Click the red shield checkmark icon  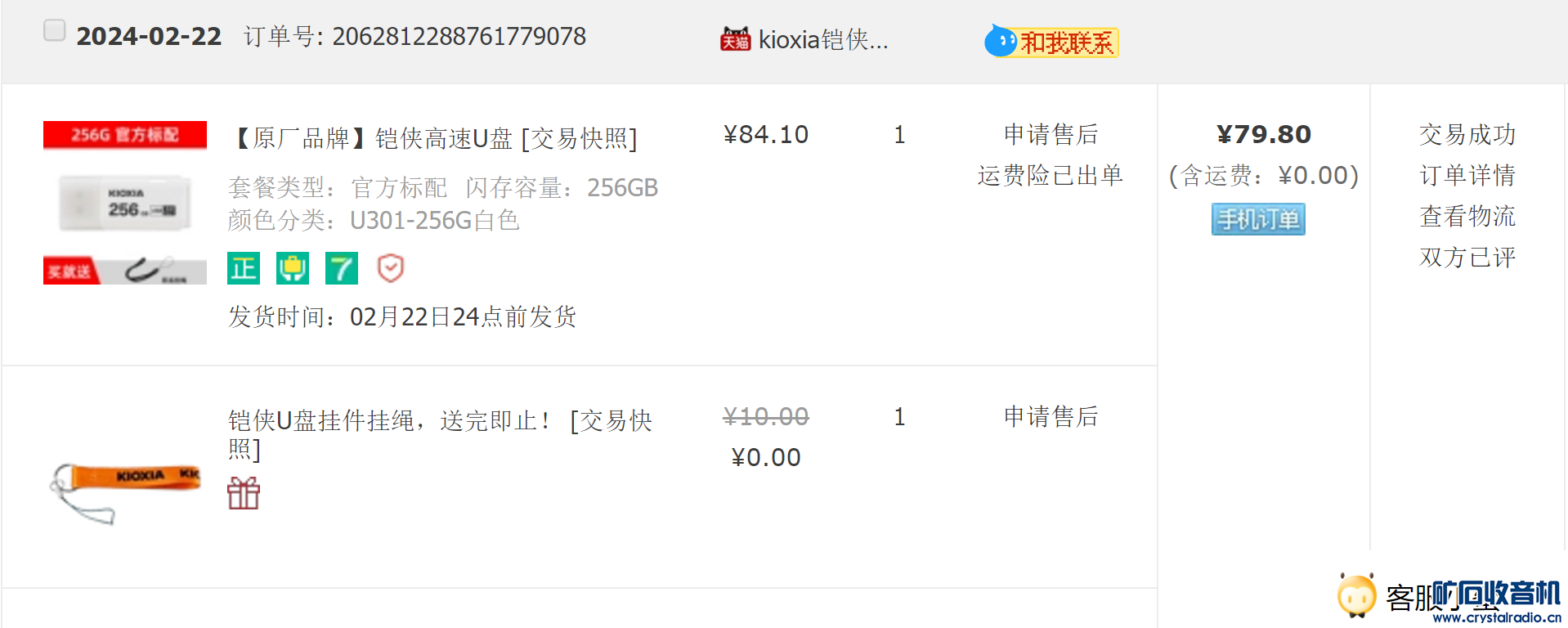pyautogui.click(x=391, y=268)
